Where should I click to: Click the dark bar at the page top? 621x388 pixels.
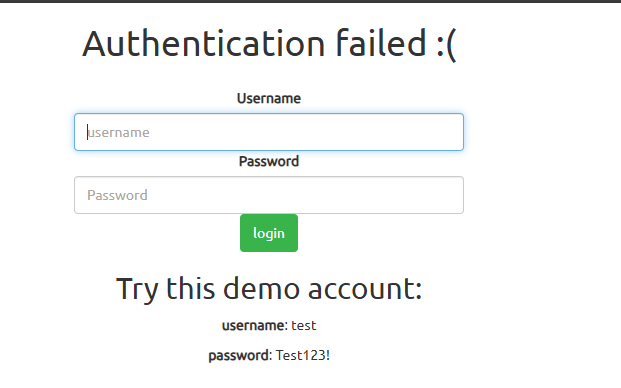pyautogui.click(x=310, y=1)
